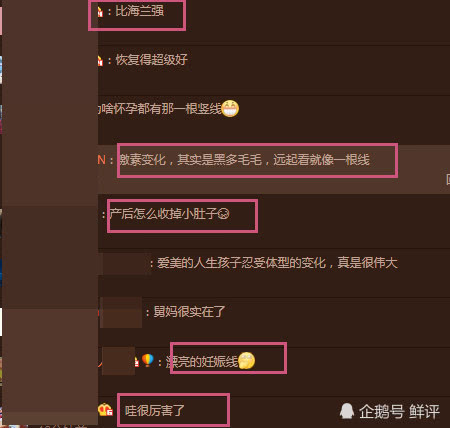This screenshot has height=428, width=450.
Task: Click the orange username ending in N
Action: [x=102, y=160]
